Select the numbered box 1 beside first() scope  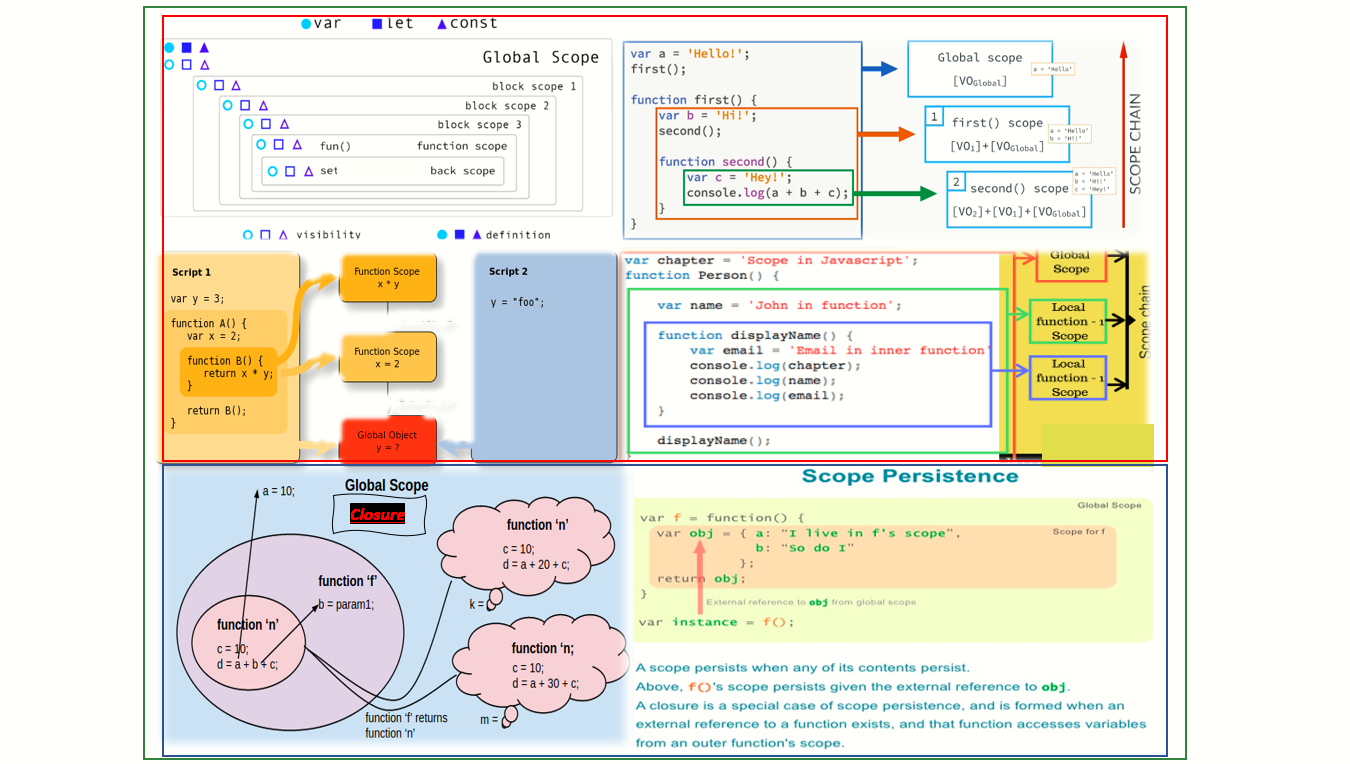(x=934, y=117)
